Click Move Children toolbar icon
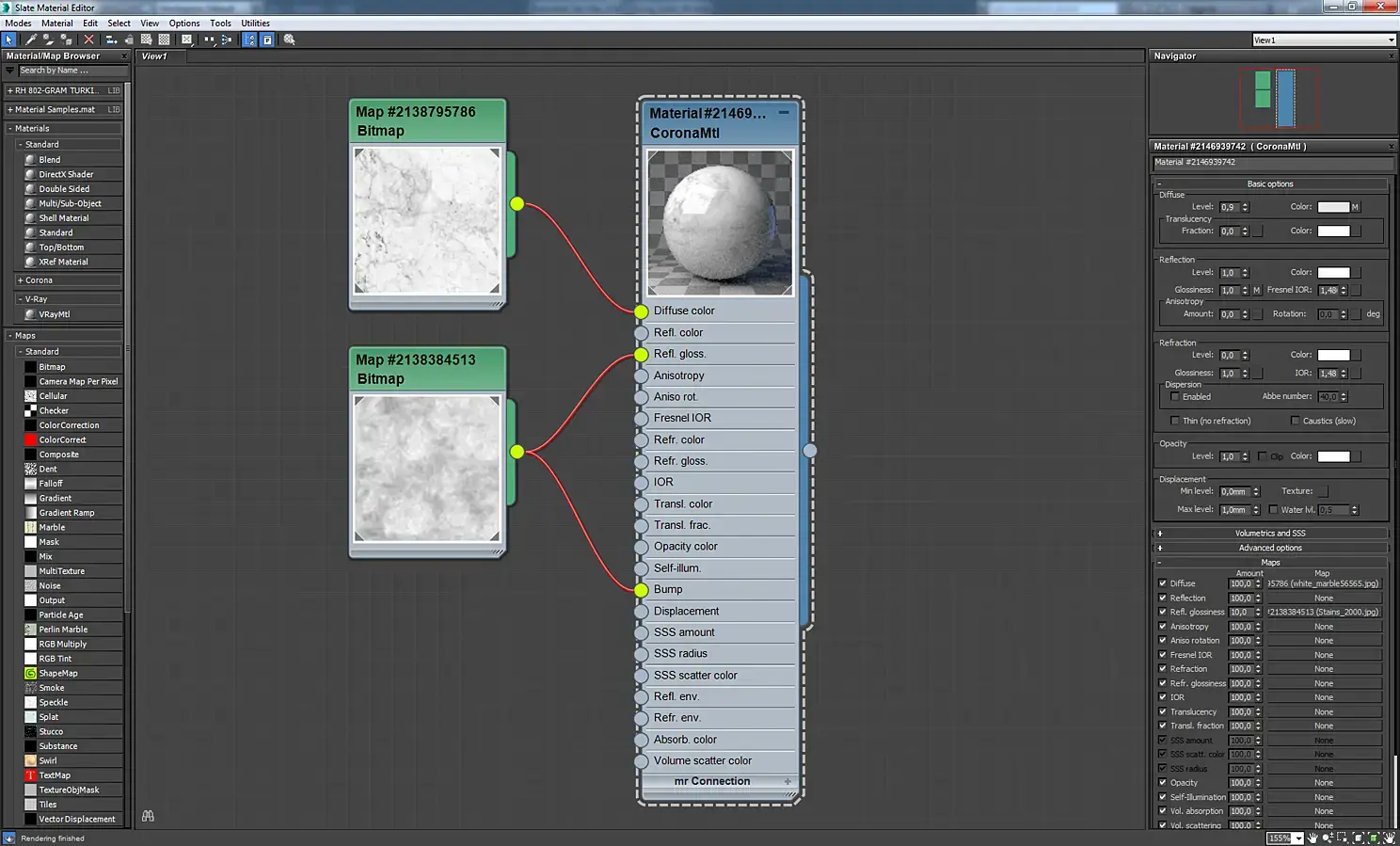This screenshot has height=846, width=1400. tap(111, 40)
